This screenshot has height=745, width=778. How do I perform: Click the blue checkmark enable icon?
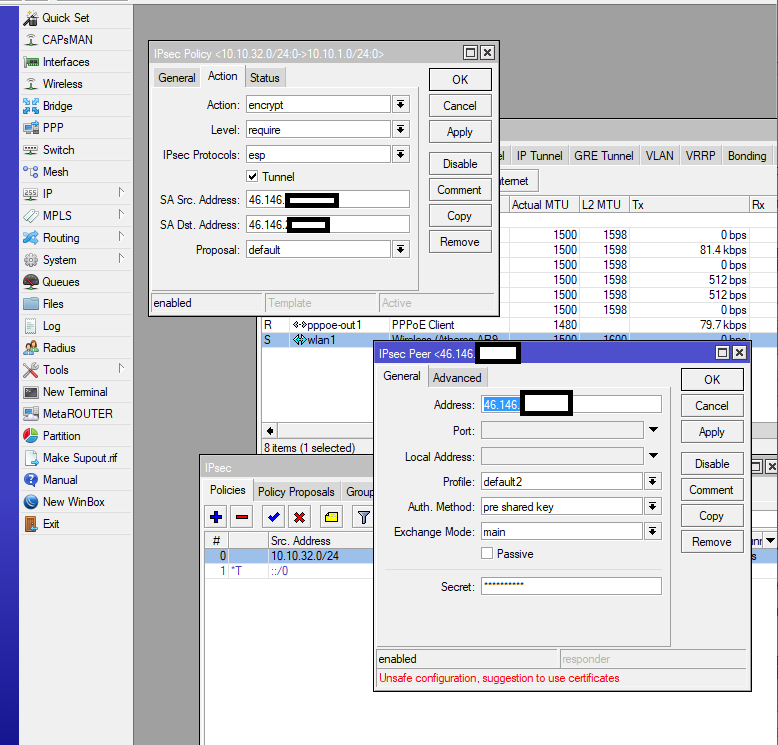(273, 517)
